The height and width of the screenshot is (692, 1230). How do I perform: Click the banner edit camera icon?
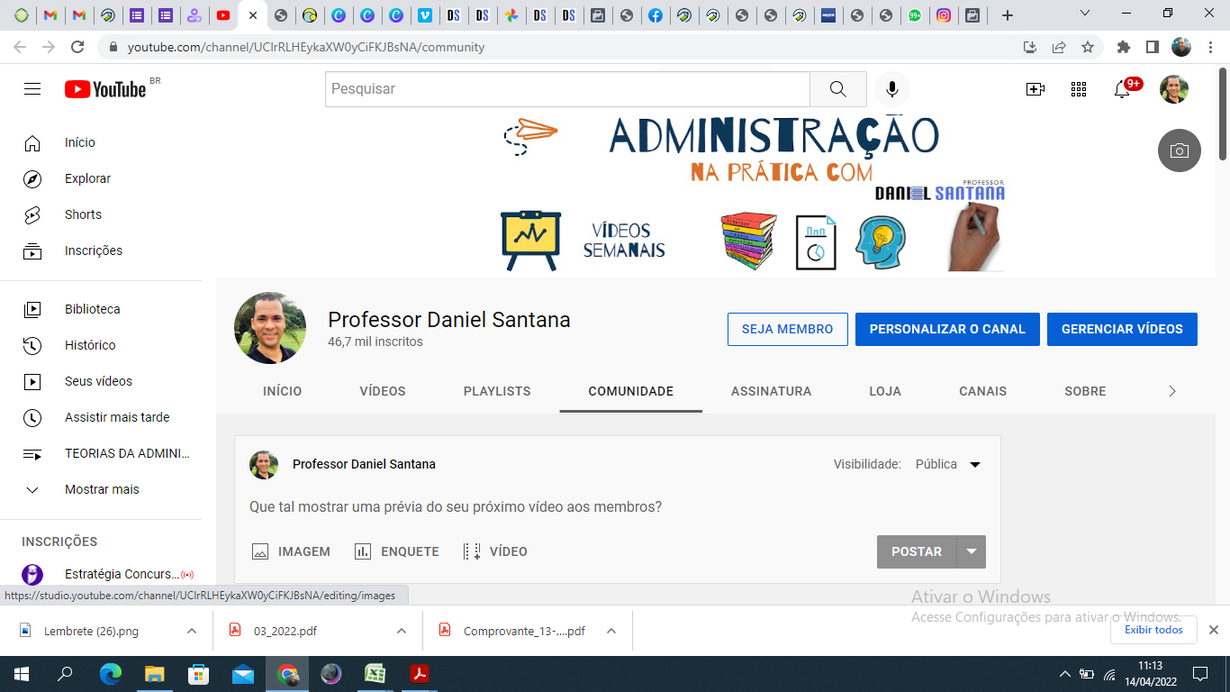click(x=1179, y=151)
